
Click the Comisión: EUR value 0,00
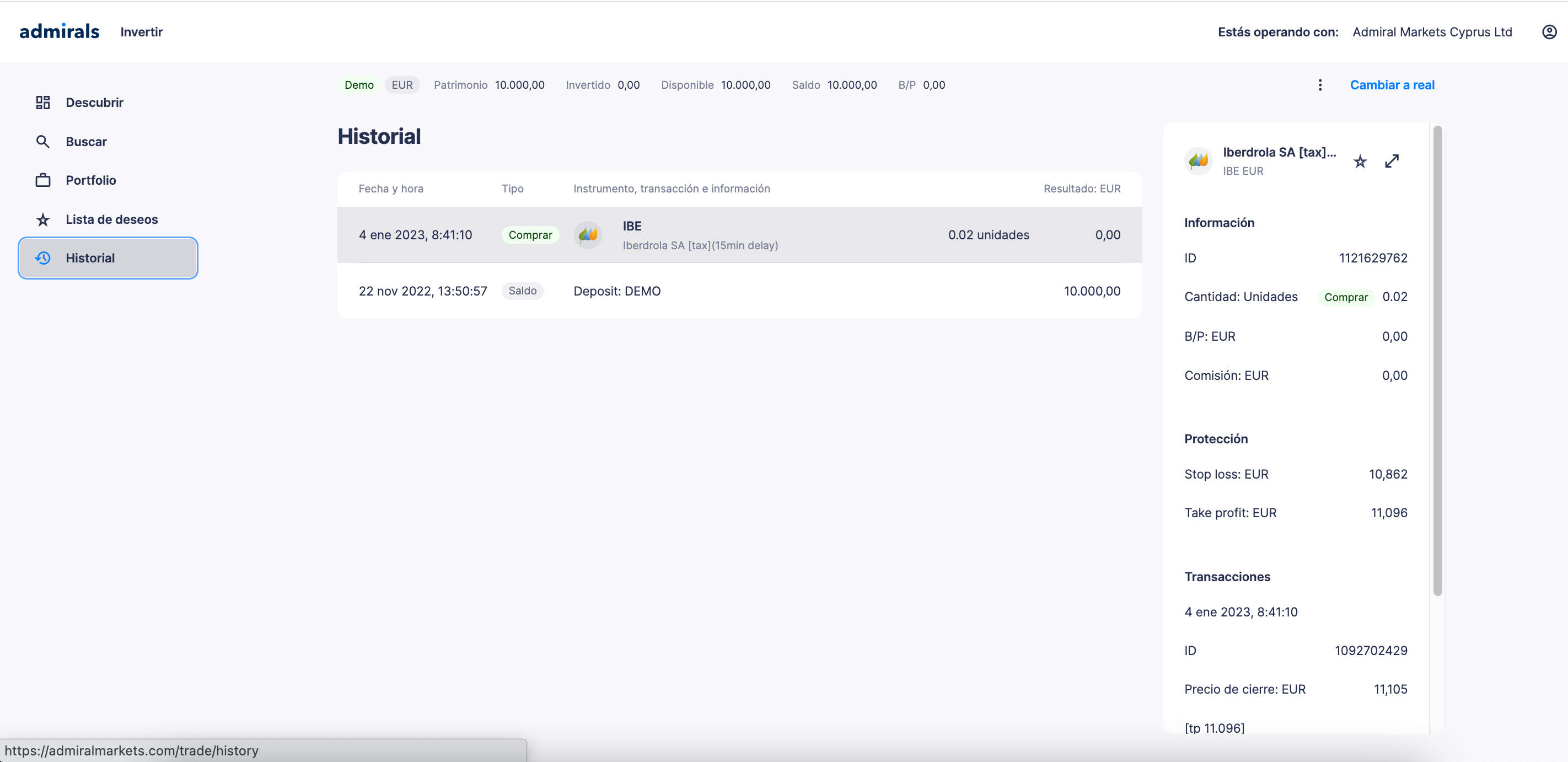[1394, 375]
